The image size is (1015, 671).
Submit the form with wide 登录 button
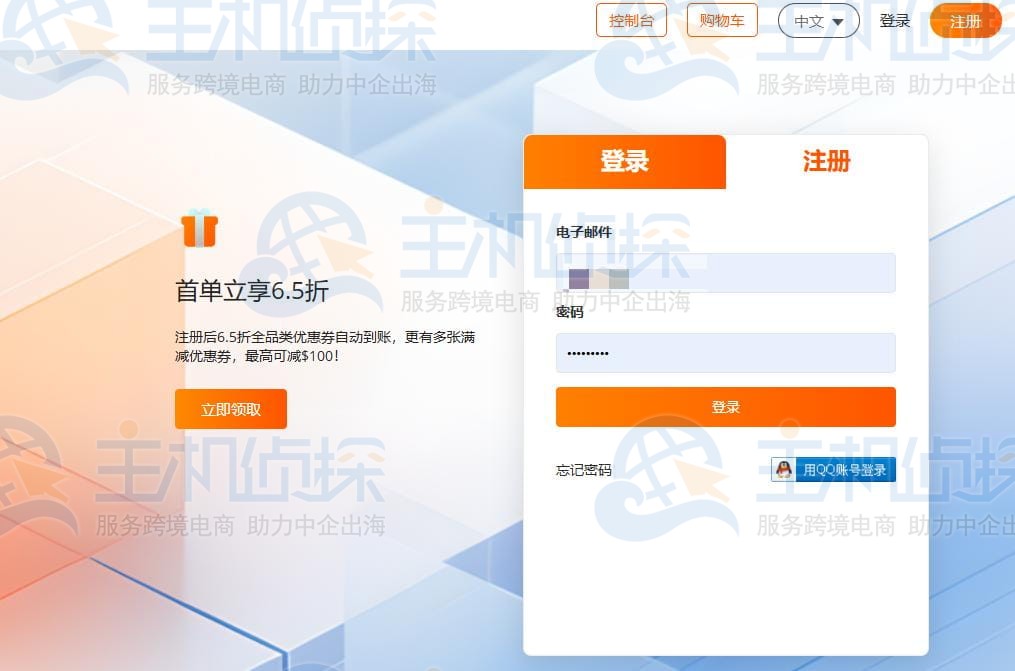[x=725, y=407]
